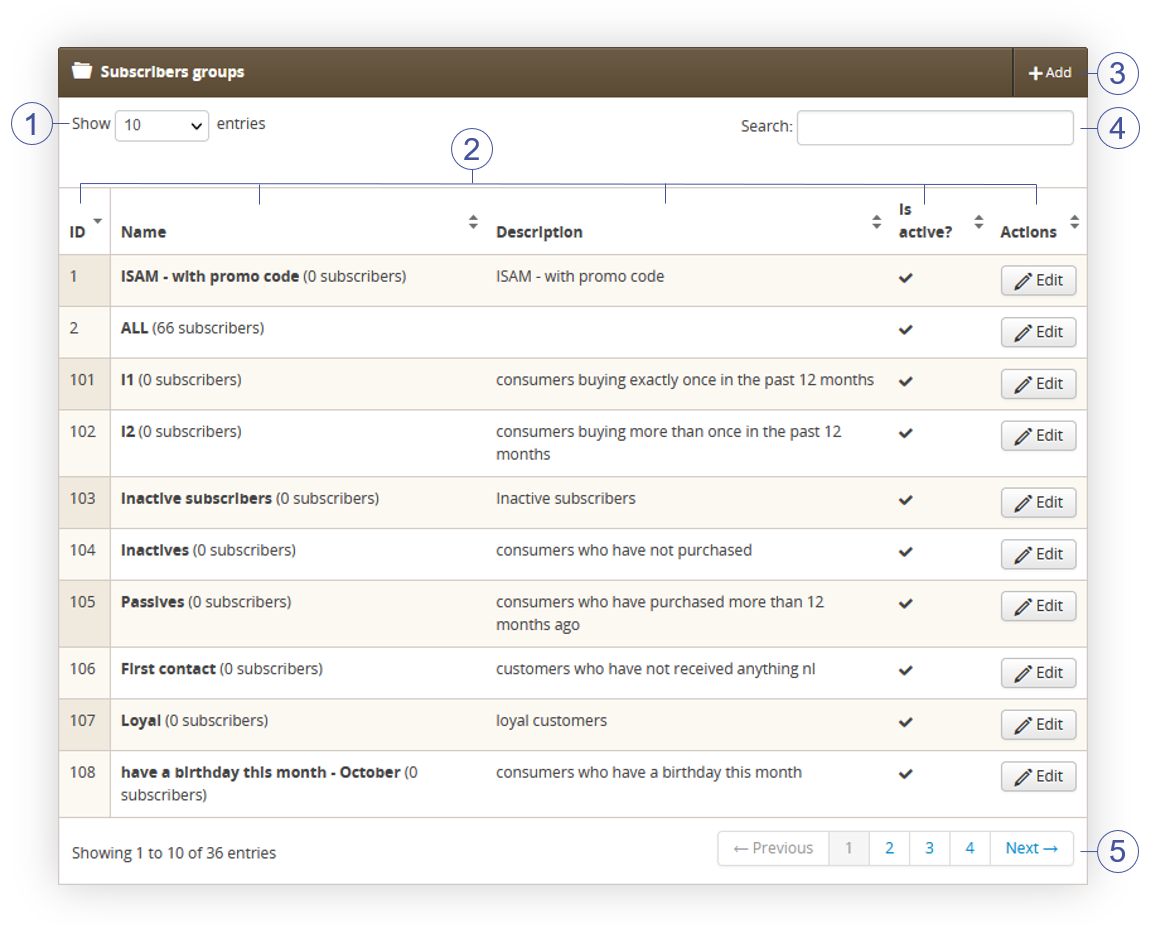Edit the birthday this month group
1152x926 pixels.
pyautogui.click(x=1038, y=777)
